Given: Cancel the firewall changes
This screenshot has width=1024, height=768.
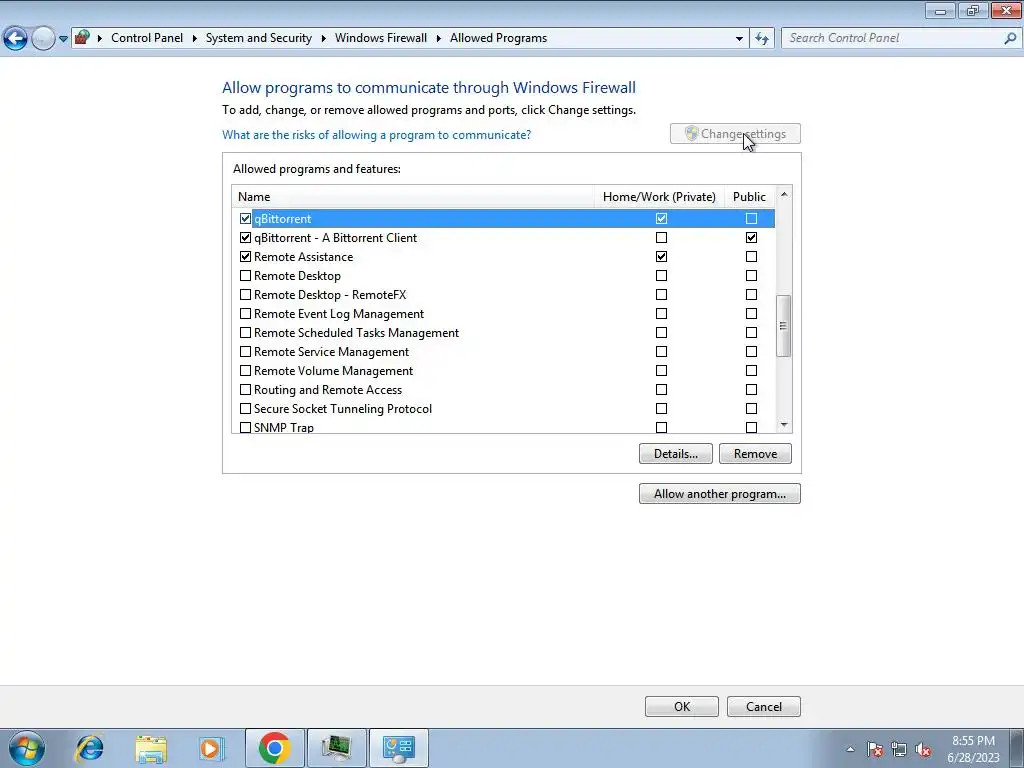Looking at the screenshot, I should pos(763,707).
